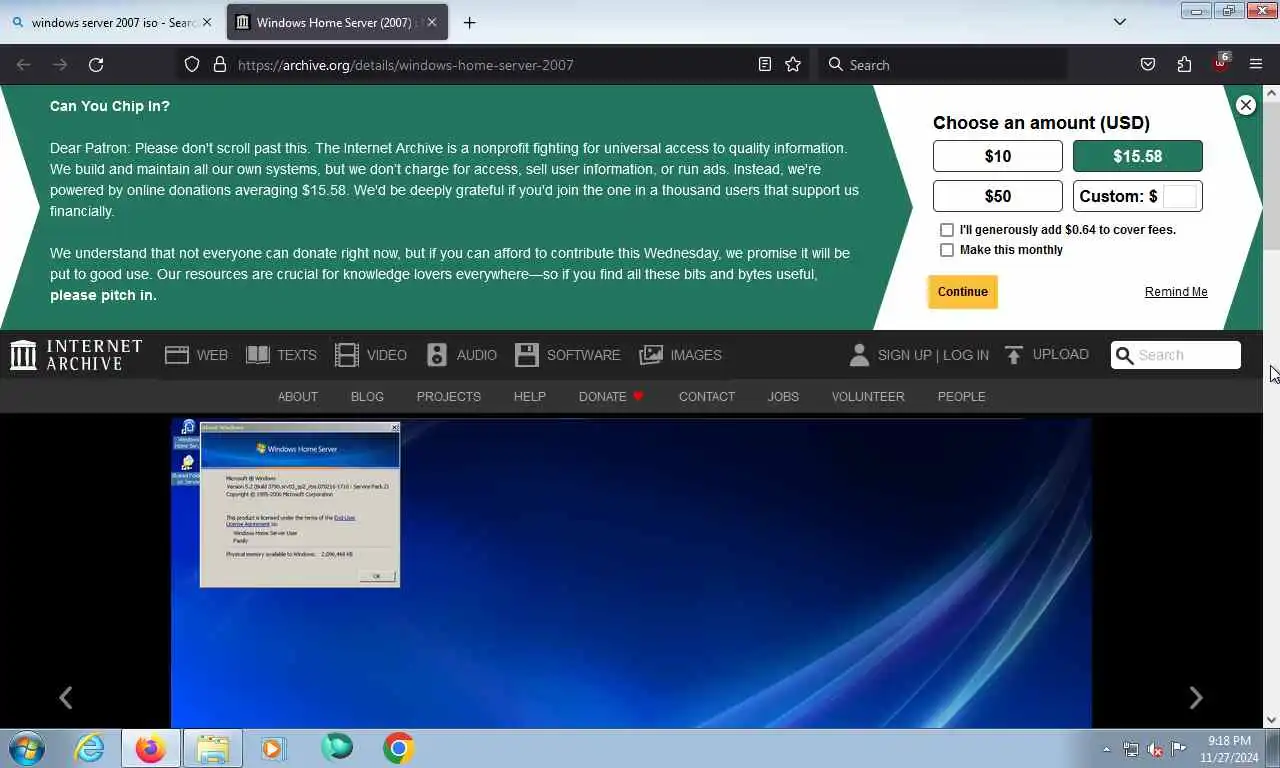Open Windows Media Player on taskbar
1280x768 pixels.
(273, 748)
